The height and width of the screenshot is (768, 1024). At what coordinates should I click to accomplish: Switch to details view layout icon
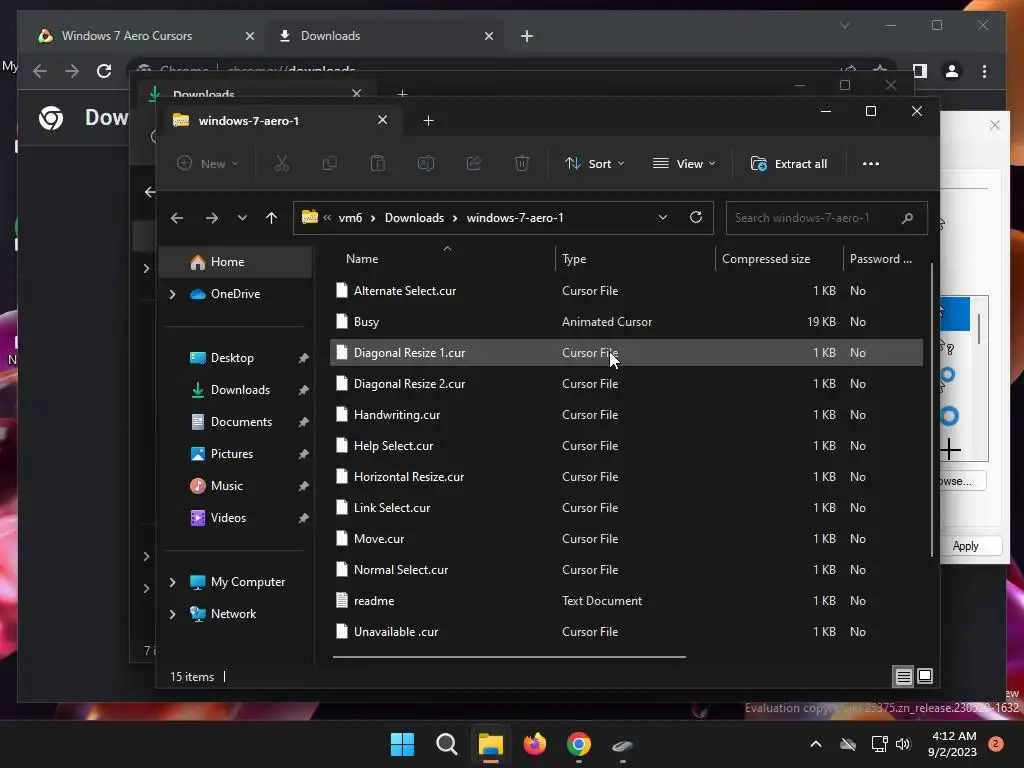click(903, 677)
